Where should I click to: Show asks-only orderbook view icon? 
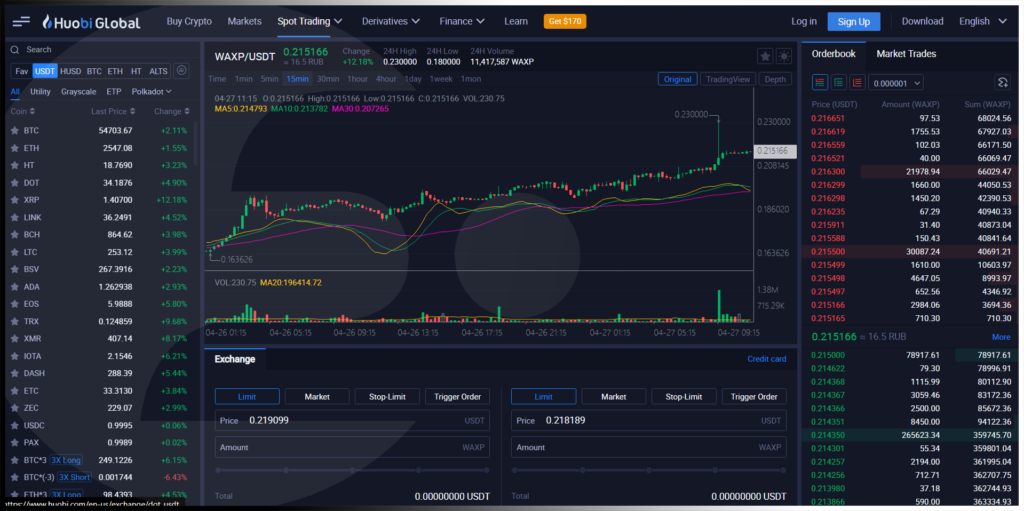pyautogui.click(x=857, y=82)
